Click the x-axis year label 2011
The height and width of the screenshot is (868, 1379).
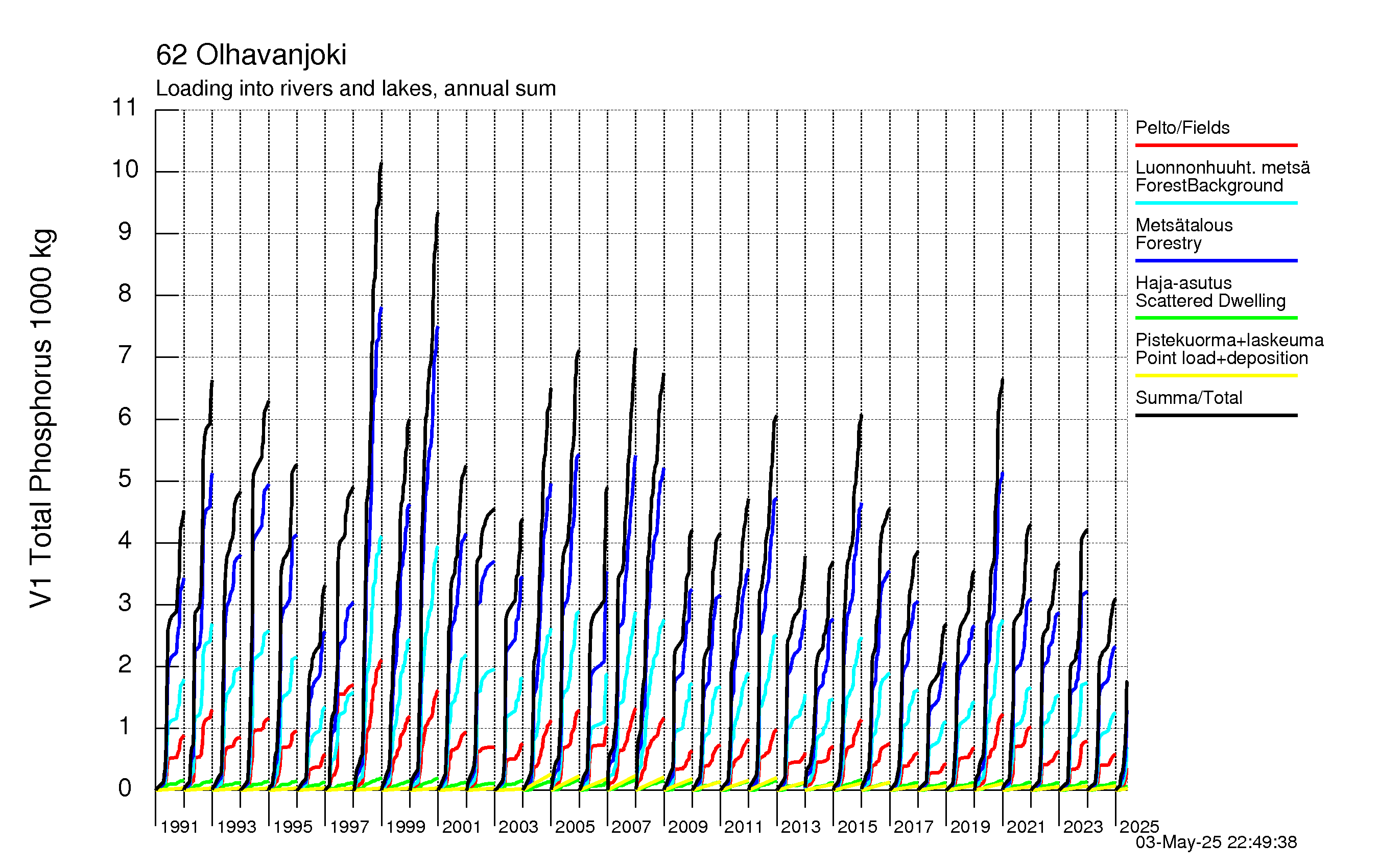tap(744, 827)
